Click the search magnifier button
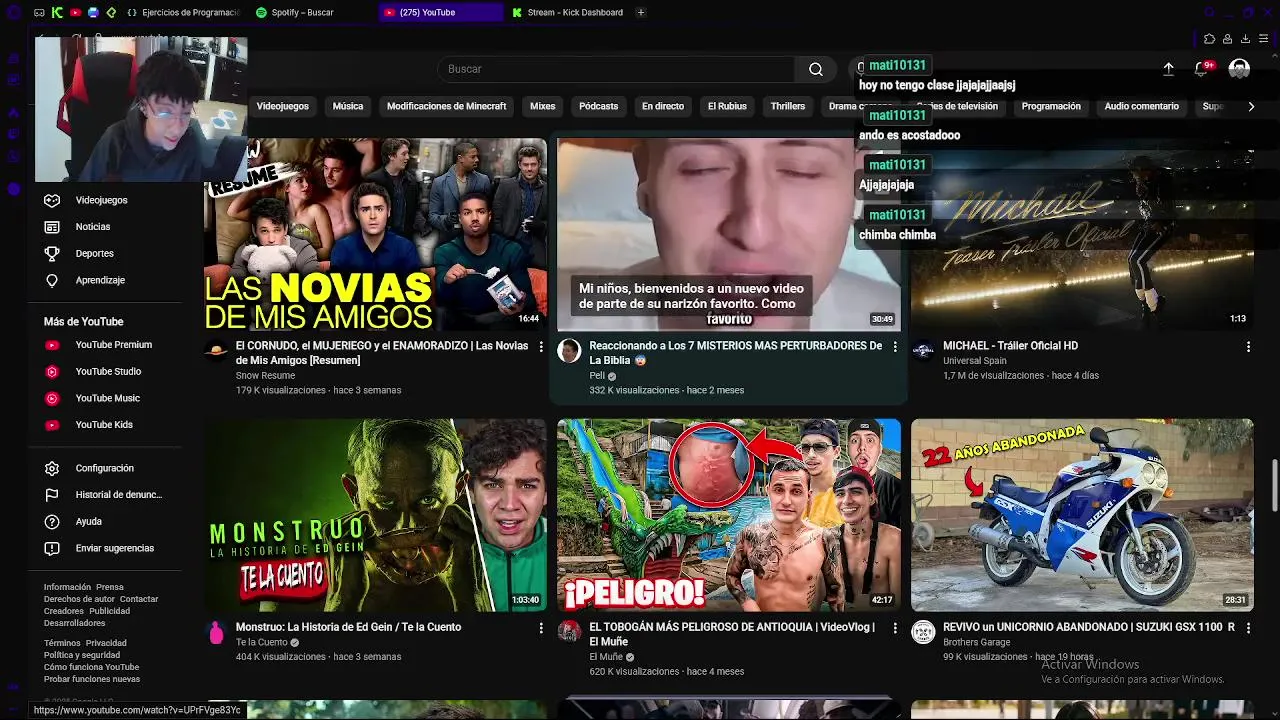The height and width of the screenshot is (720, 1280). click(x=816, y=69)
